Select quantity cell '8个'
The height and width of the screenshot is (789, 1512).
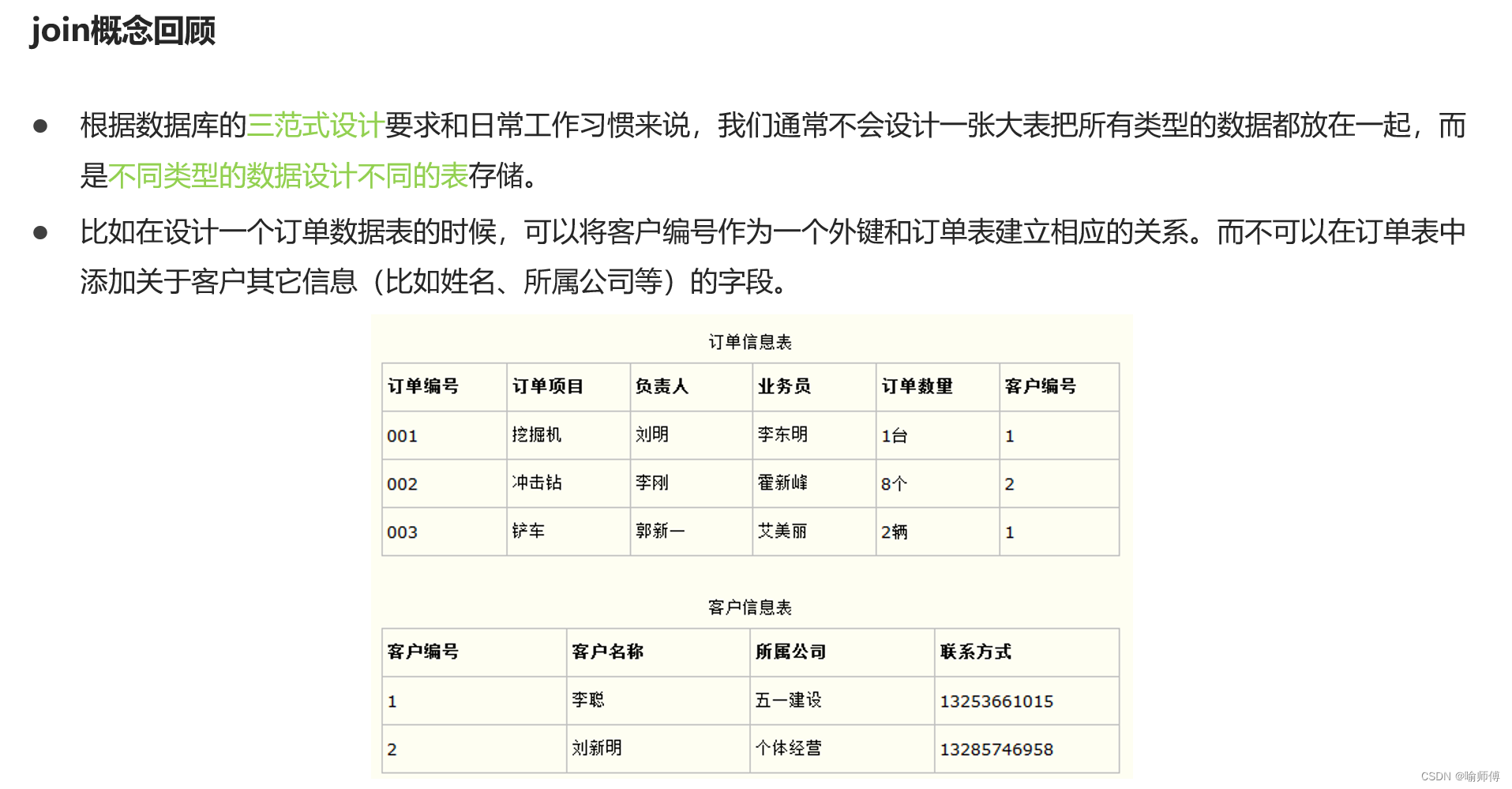click(937, 484)
